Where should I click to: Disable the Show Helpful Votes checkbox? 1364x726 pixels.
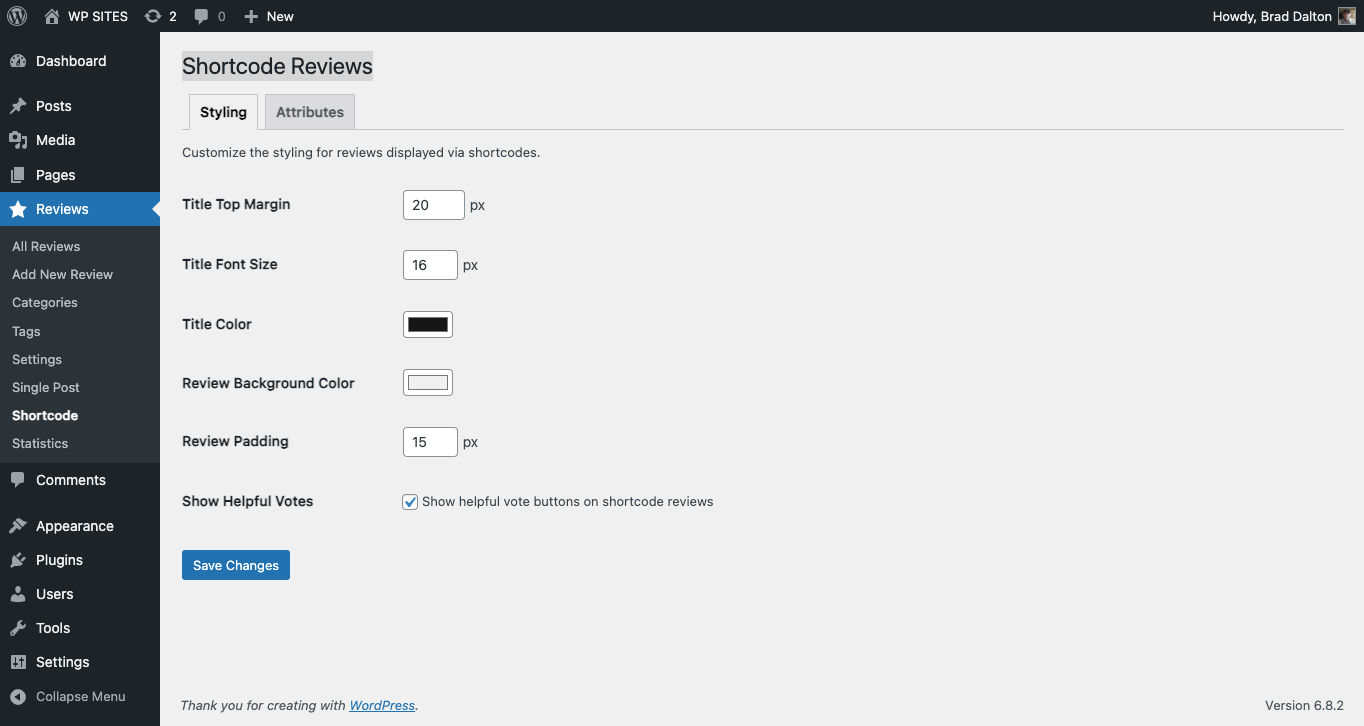(x=410, y=502)
